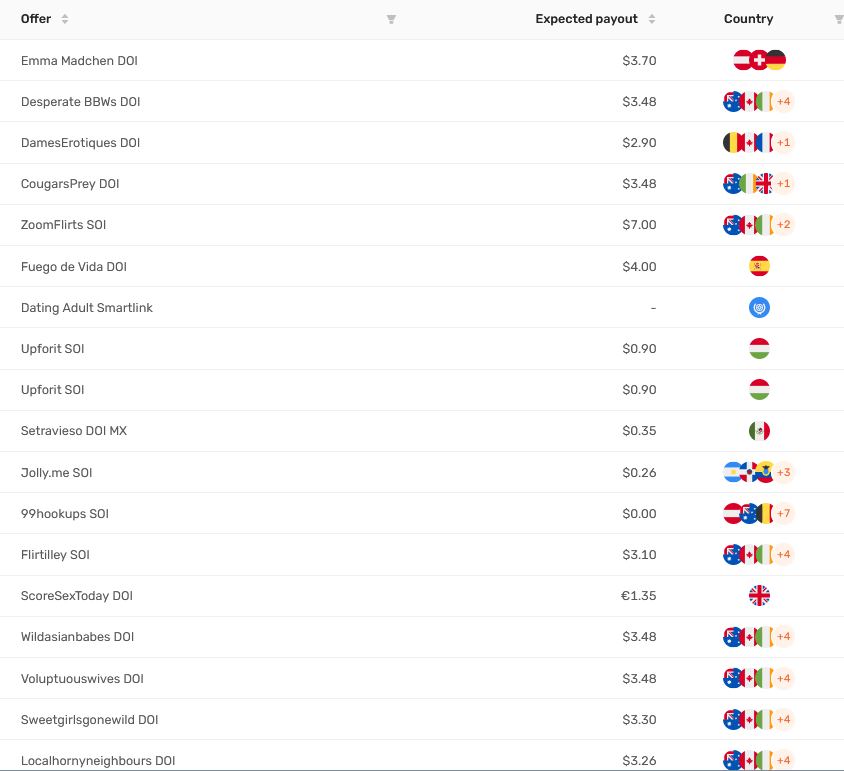Expand the +7 countries badge for 99hookups SOI
This screenshot has height=771, width=844.
click(x=783, y=513)
